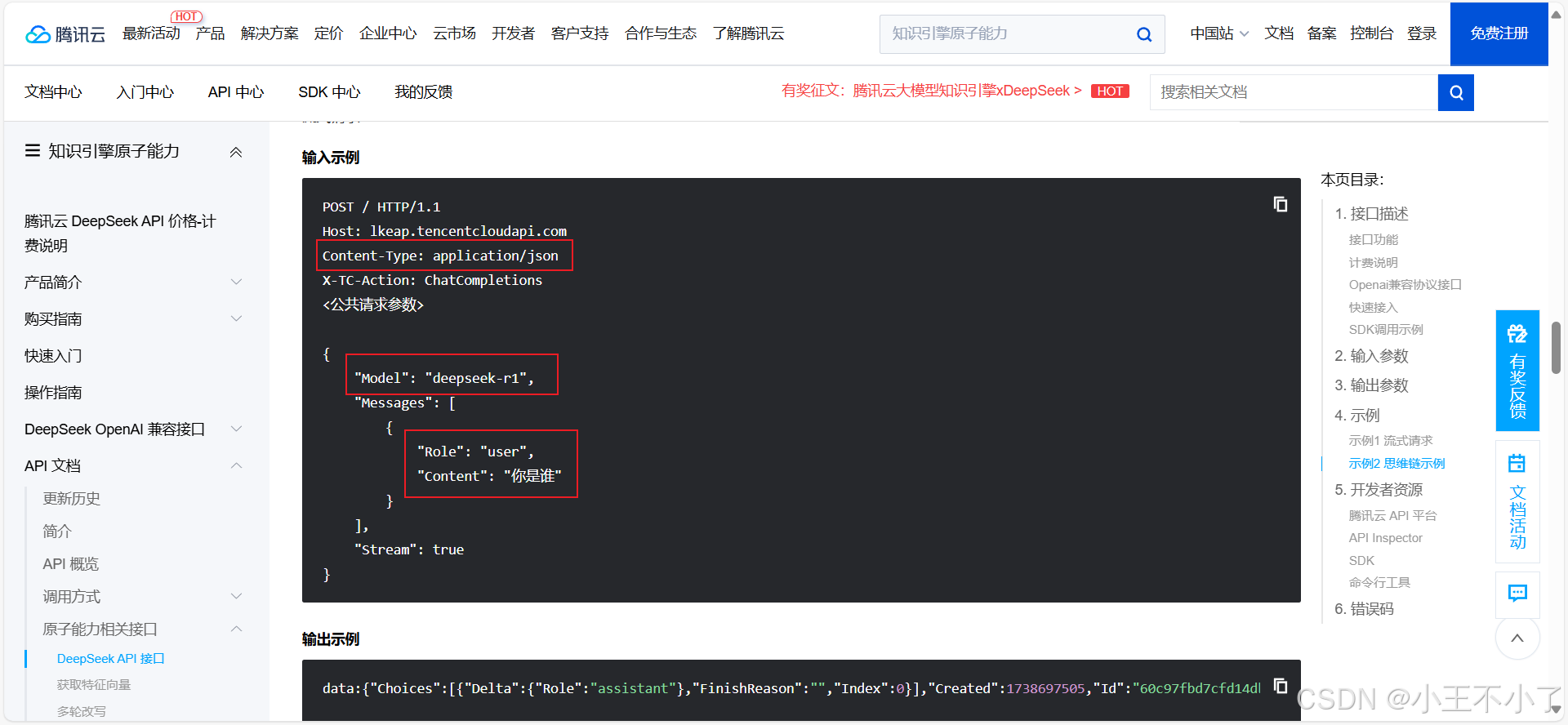The width and height of the screenshot is (1568, 725).
Task: Open 获取特征向量 in the sidebar
Action: pyautogui.click(x=94, y=685)
